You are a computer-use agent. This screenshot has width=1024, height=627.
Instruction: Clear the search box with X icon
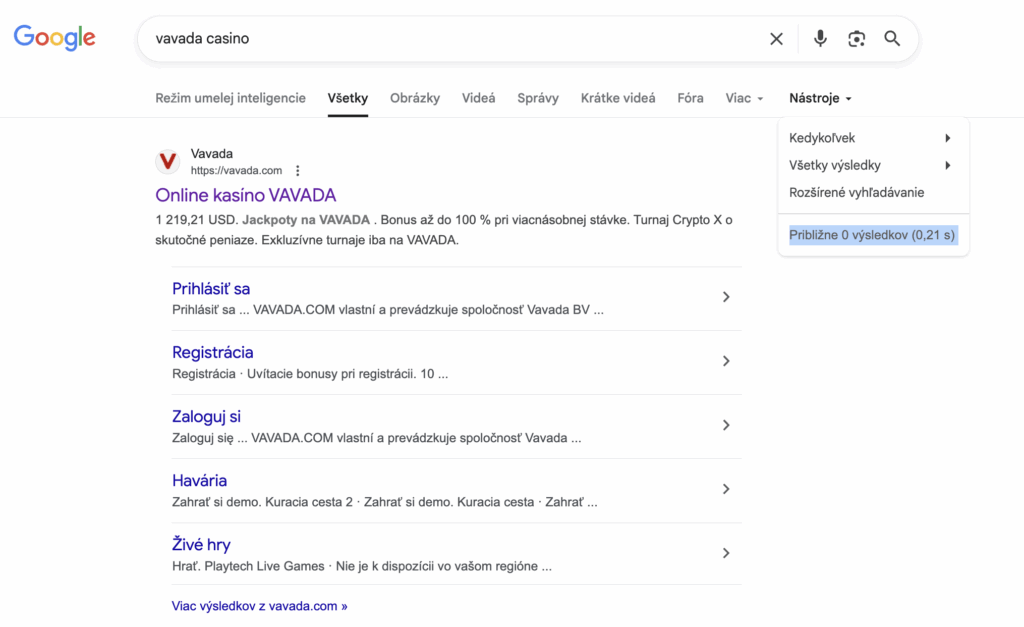pyautogui.click(x=776, y=39)
